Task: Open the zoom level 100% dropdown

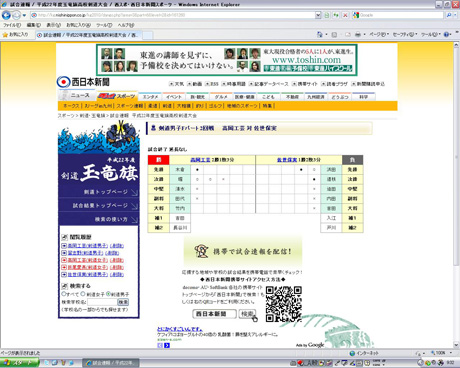Action: (x=441, y=353)
